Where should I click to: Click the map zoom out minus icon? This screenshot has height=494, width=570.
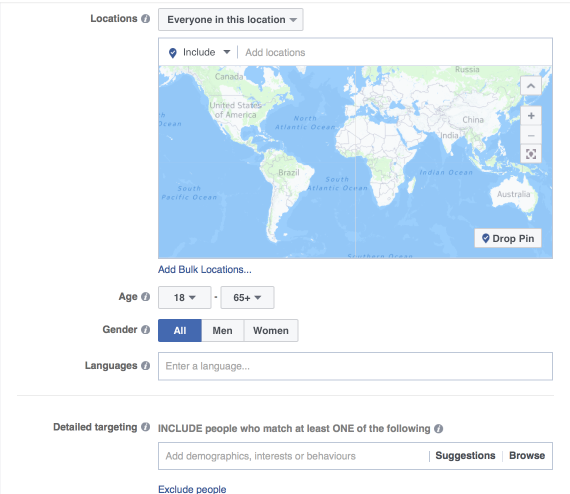[531, 135]
